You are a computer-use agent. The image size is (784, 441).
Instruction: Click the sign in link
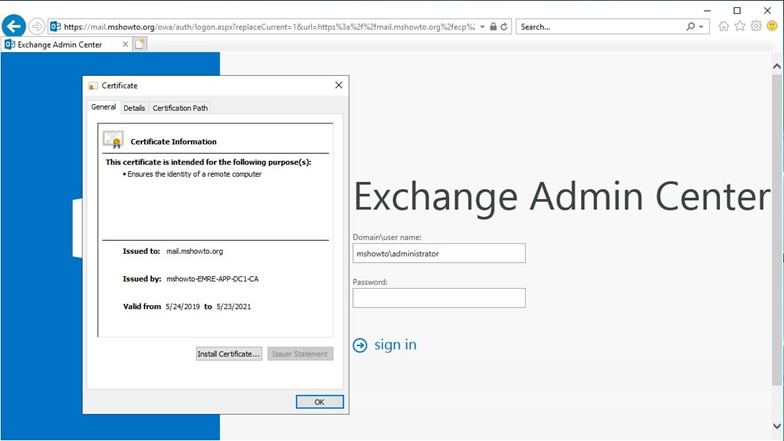pyautogui.click(x=395, y=344)
